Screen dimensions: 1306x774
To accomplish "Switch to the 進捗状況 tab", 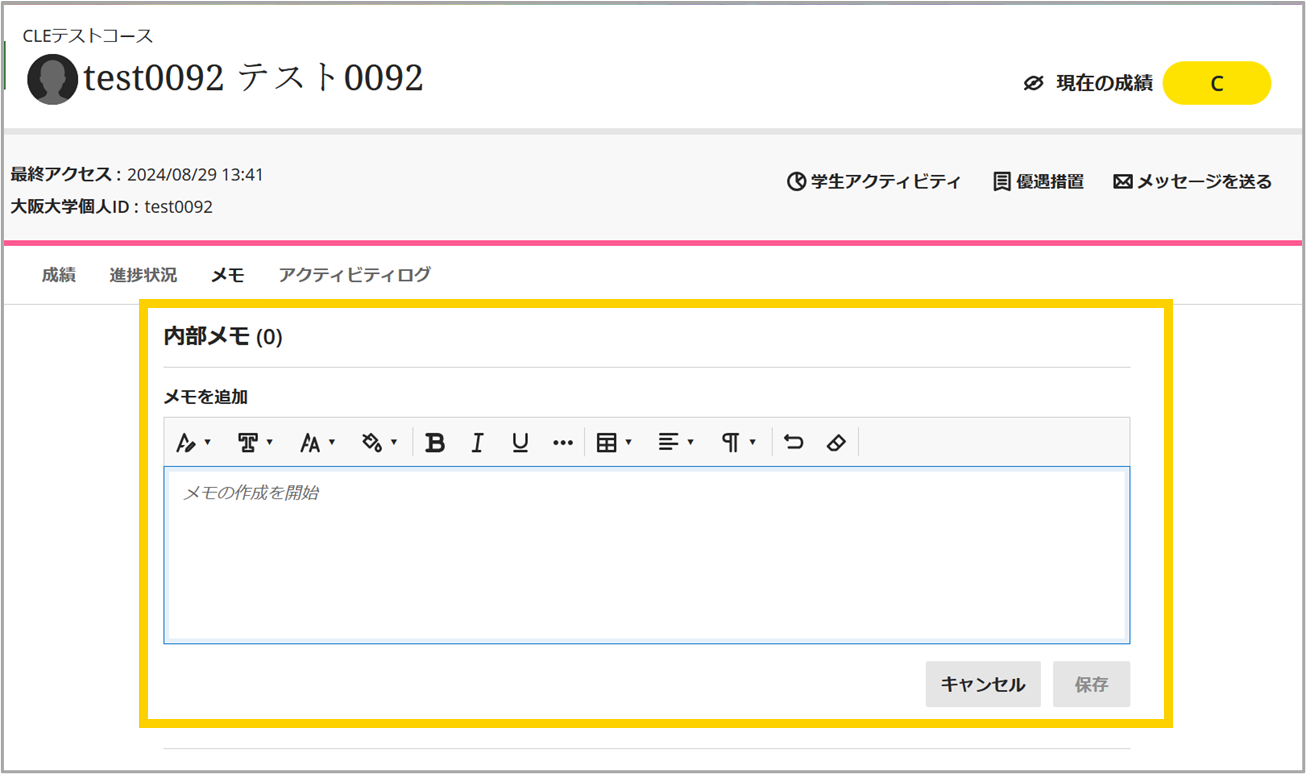I will point(143,275).
